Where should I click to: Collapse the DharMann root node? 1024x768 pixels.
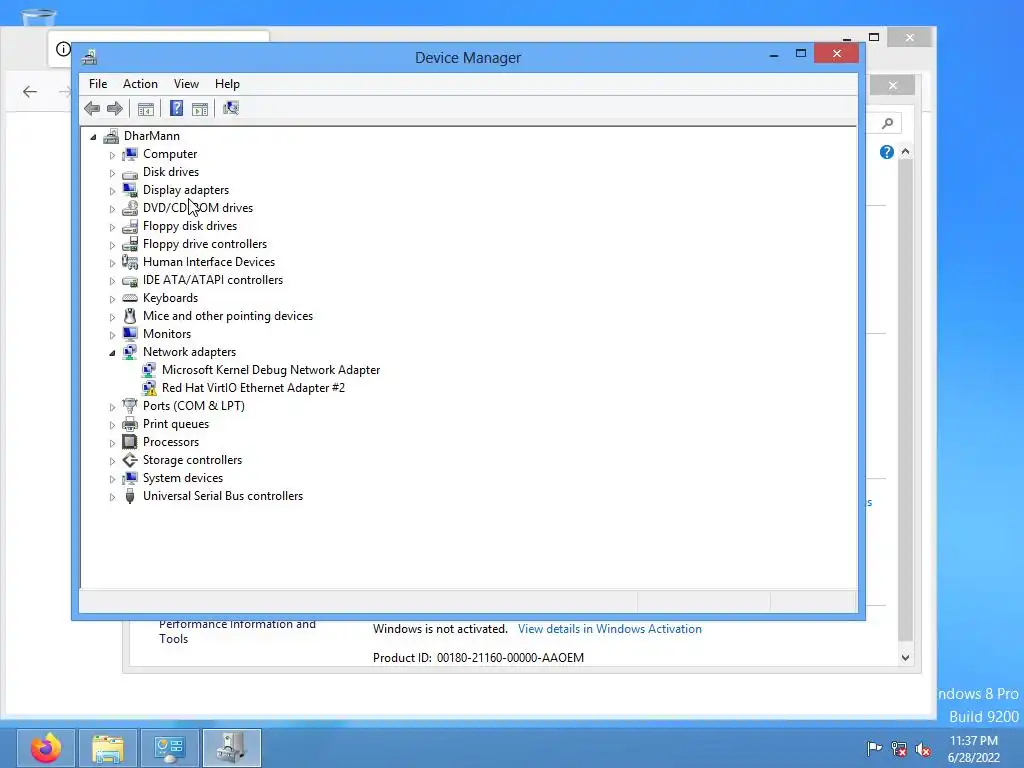pos(93,137)
